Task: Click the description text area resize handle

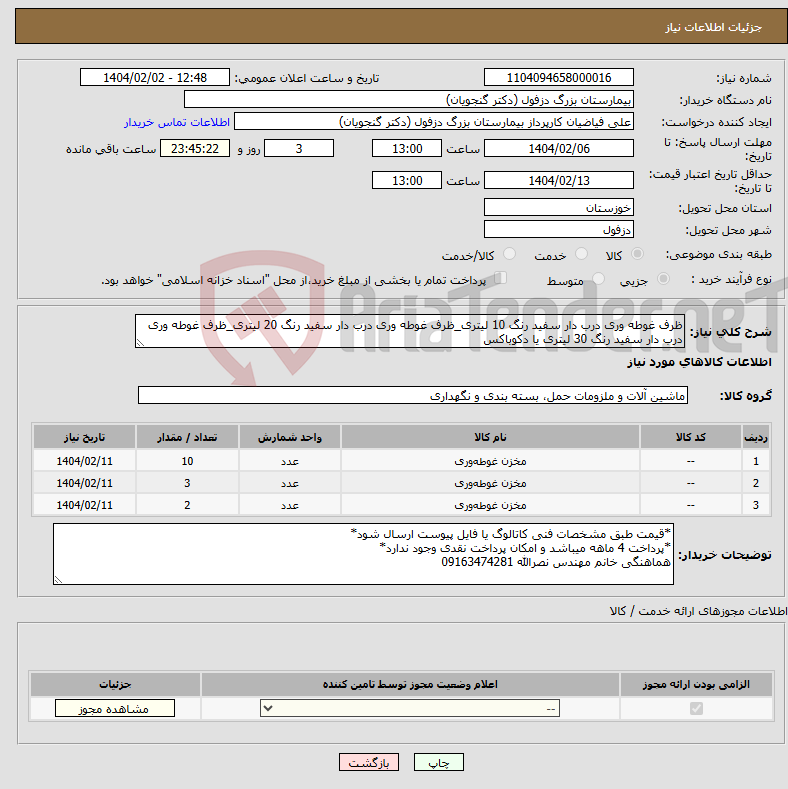Action: coord(140,343)
